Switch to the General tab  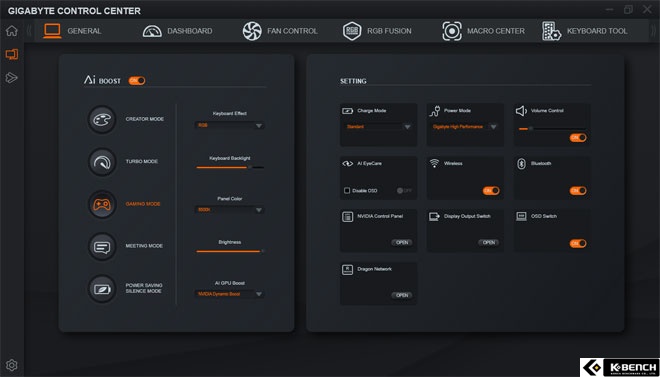[72, 31]
